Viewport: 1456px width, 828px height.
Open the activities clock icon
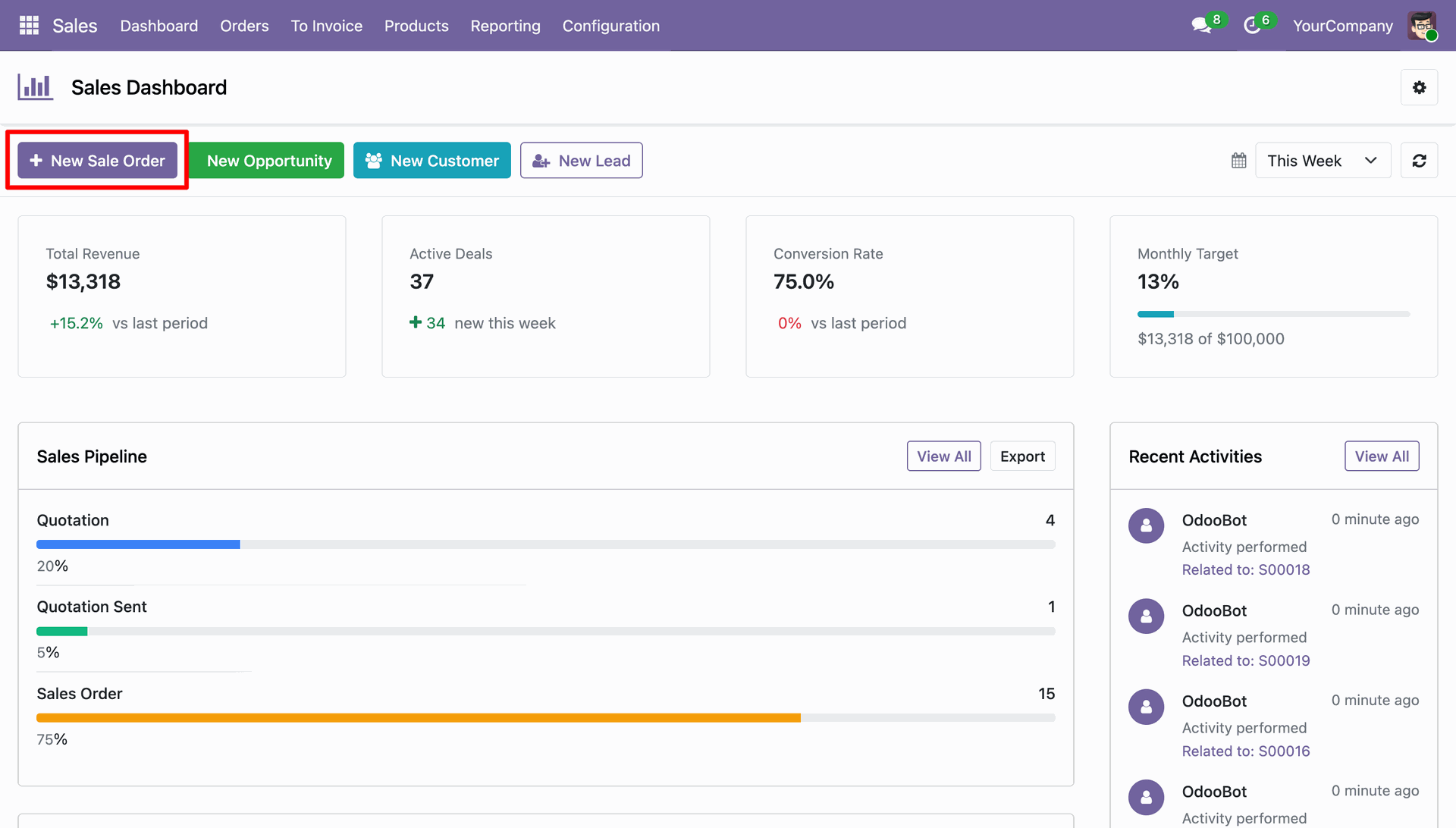point(1252,26)
